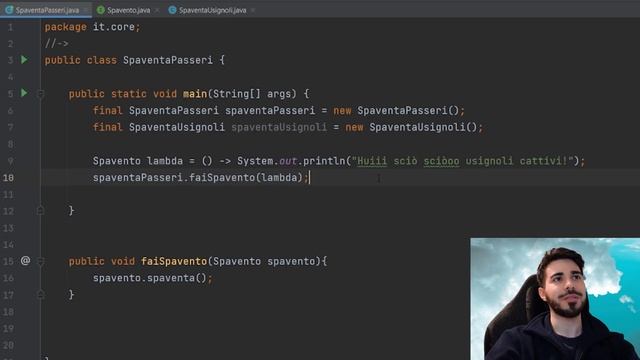The width and height of the screenshot is (640, 360).
Task: Click the class icon on SpaventaUsignoli.java tab
Action: [x=172, y=10]
